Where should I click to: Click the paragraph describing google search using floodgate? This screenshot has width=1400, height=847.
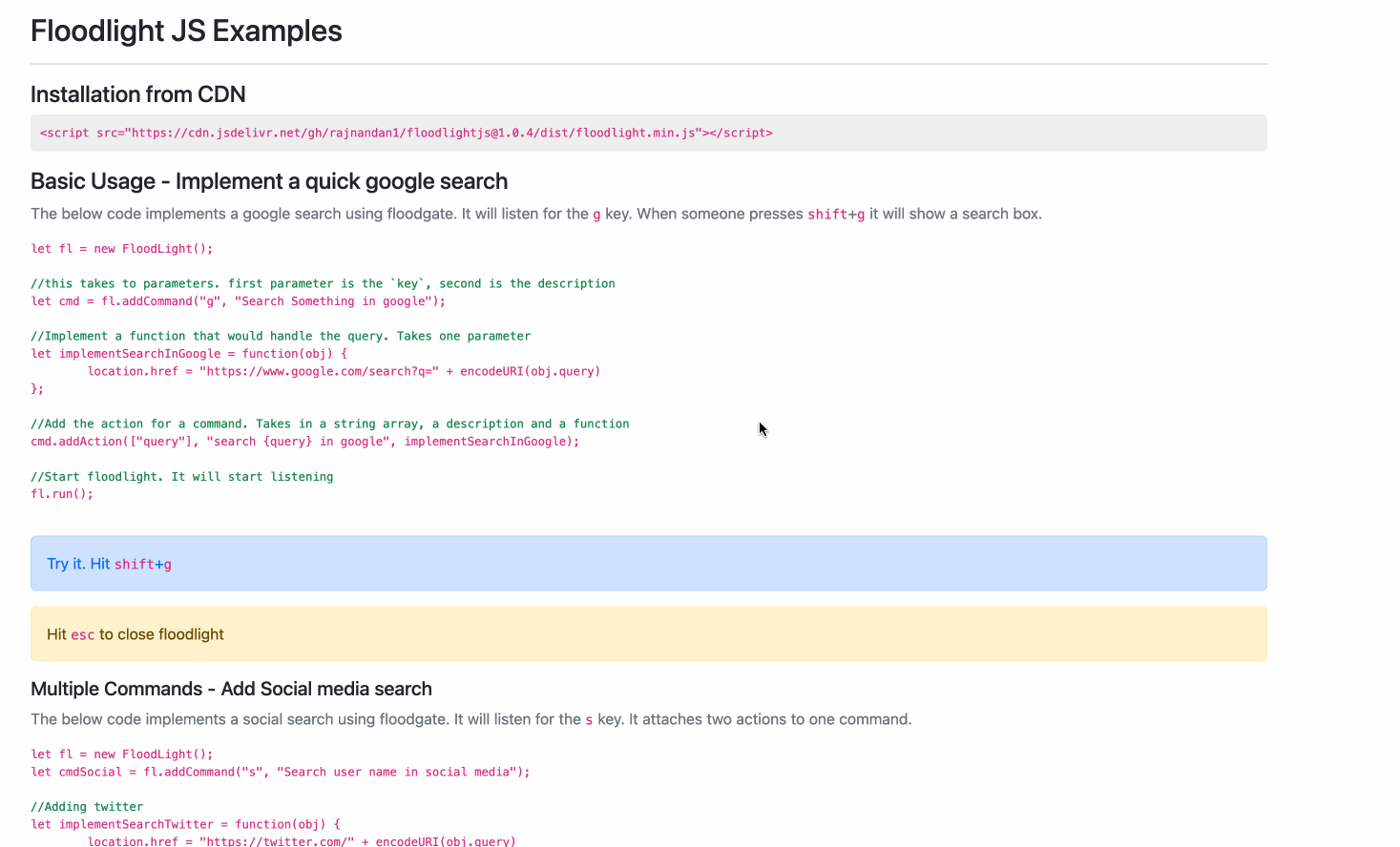click(536, 214)
